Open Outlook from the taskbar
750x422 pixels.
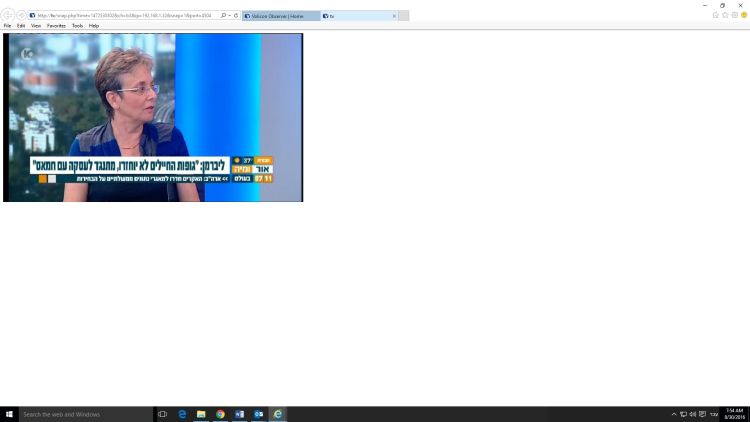tap(258, 414)
